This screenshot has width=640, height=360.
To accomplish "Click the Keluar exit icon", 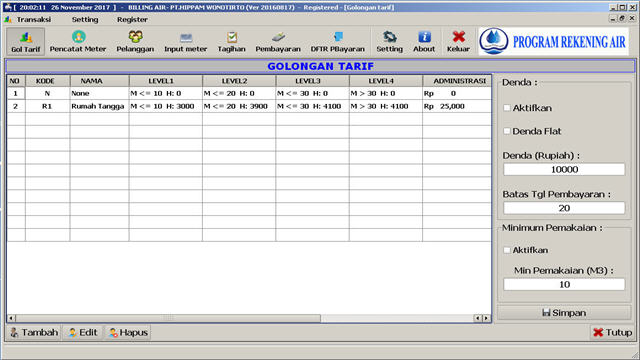I will (x=458, y=41).
